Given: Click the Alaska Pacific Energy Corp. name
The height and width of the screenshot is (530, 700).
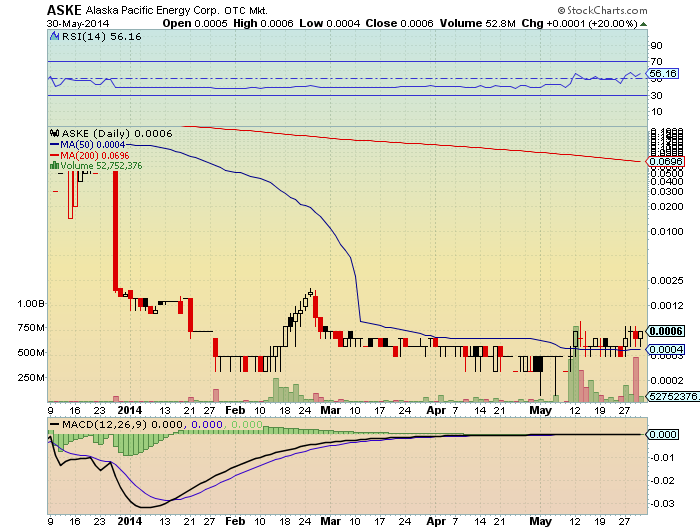Looking at the screenshot, I should (152, 11).
